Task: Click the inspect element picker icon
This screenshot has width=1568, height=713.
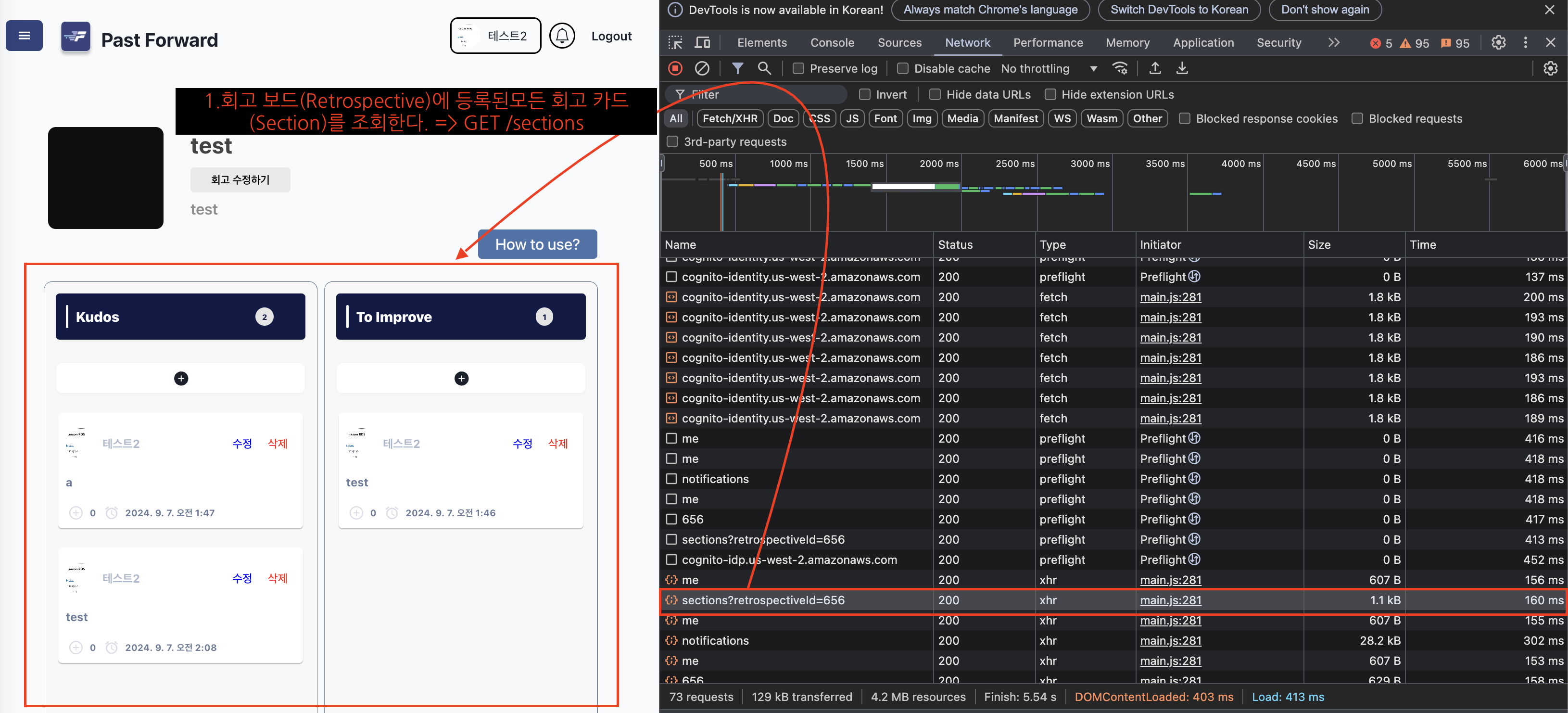Action: pyautogui.click(x=675, y=43)
